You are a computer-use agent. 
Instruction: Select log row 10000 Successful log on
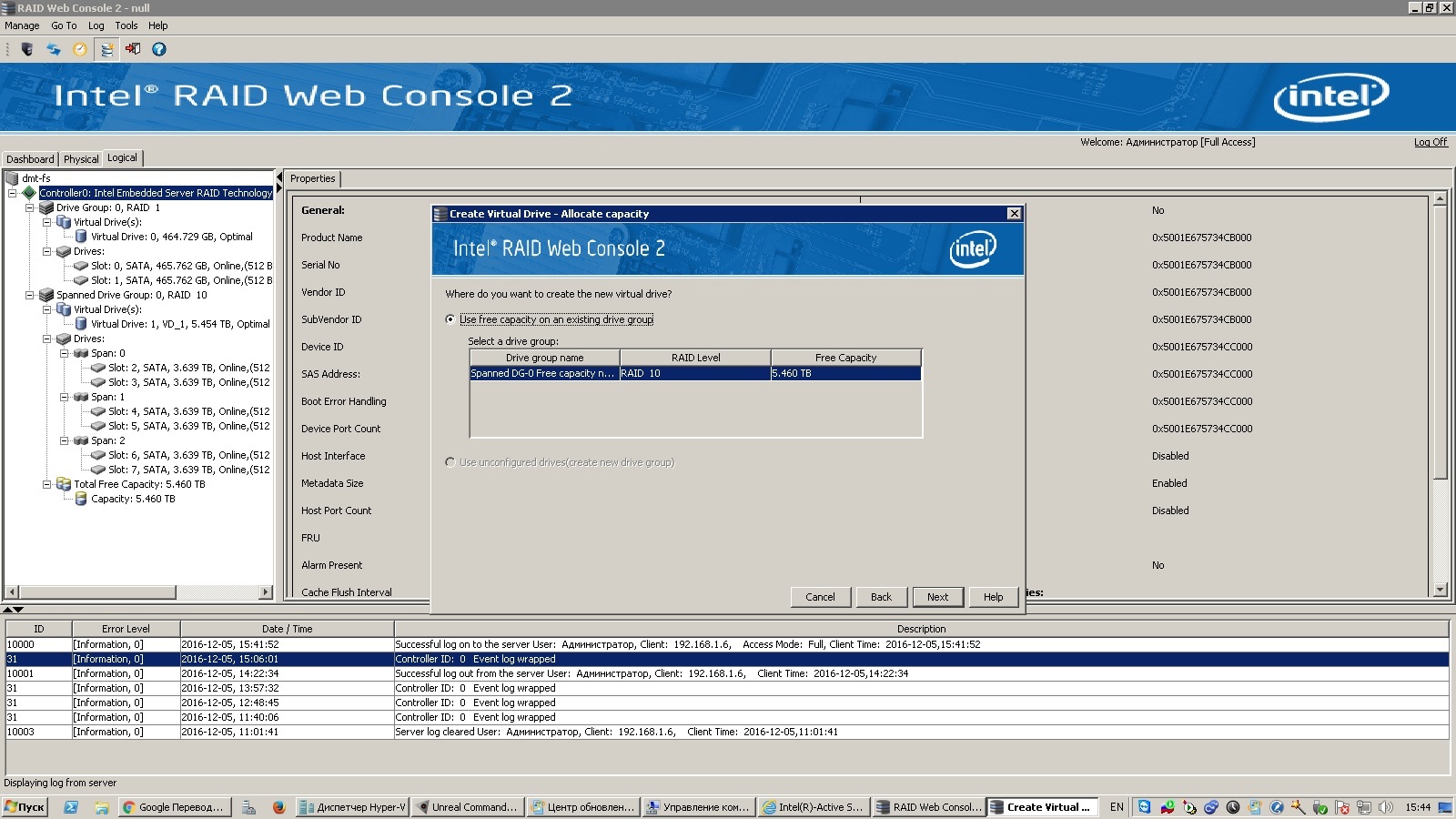727,644
